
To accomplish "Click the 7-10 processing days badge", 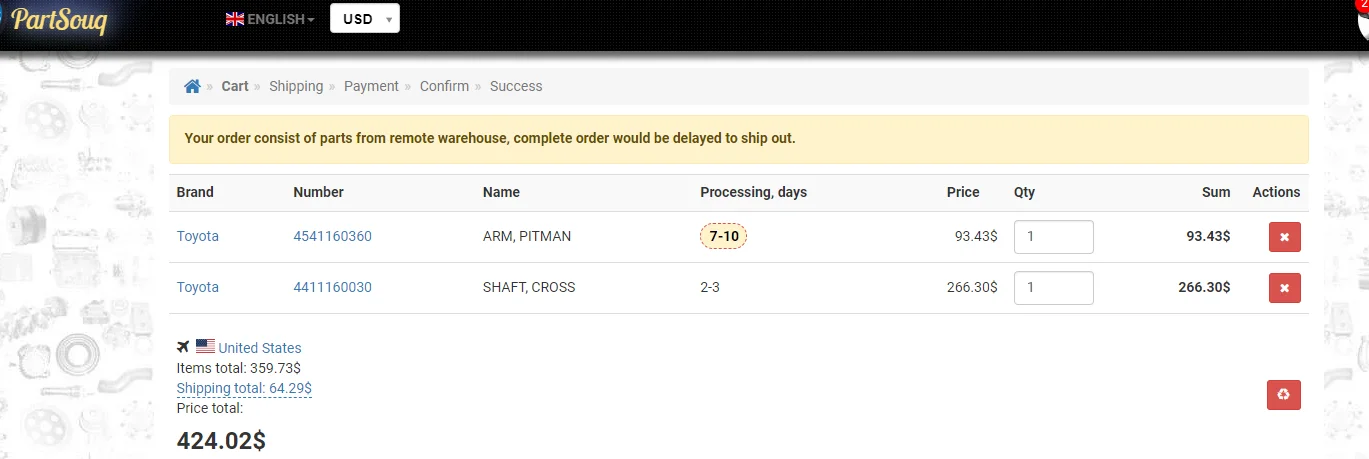I will coord(723,237).
